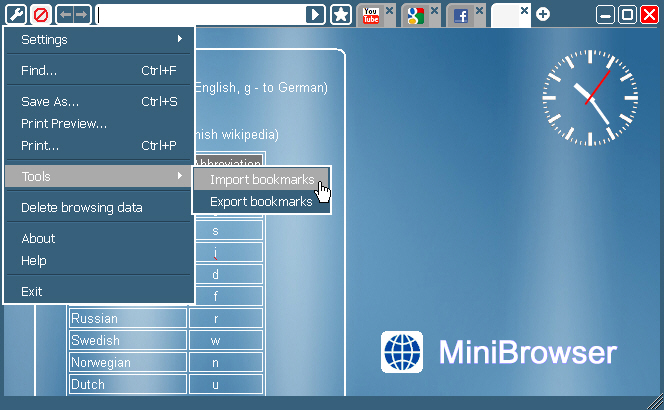The width and height of the screenshot is (664, 410).
Task: Expand the Settings submenu
Action: click(99, 39)
